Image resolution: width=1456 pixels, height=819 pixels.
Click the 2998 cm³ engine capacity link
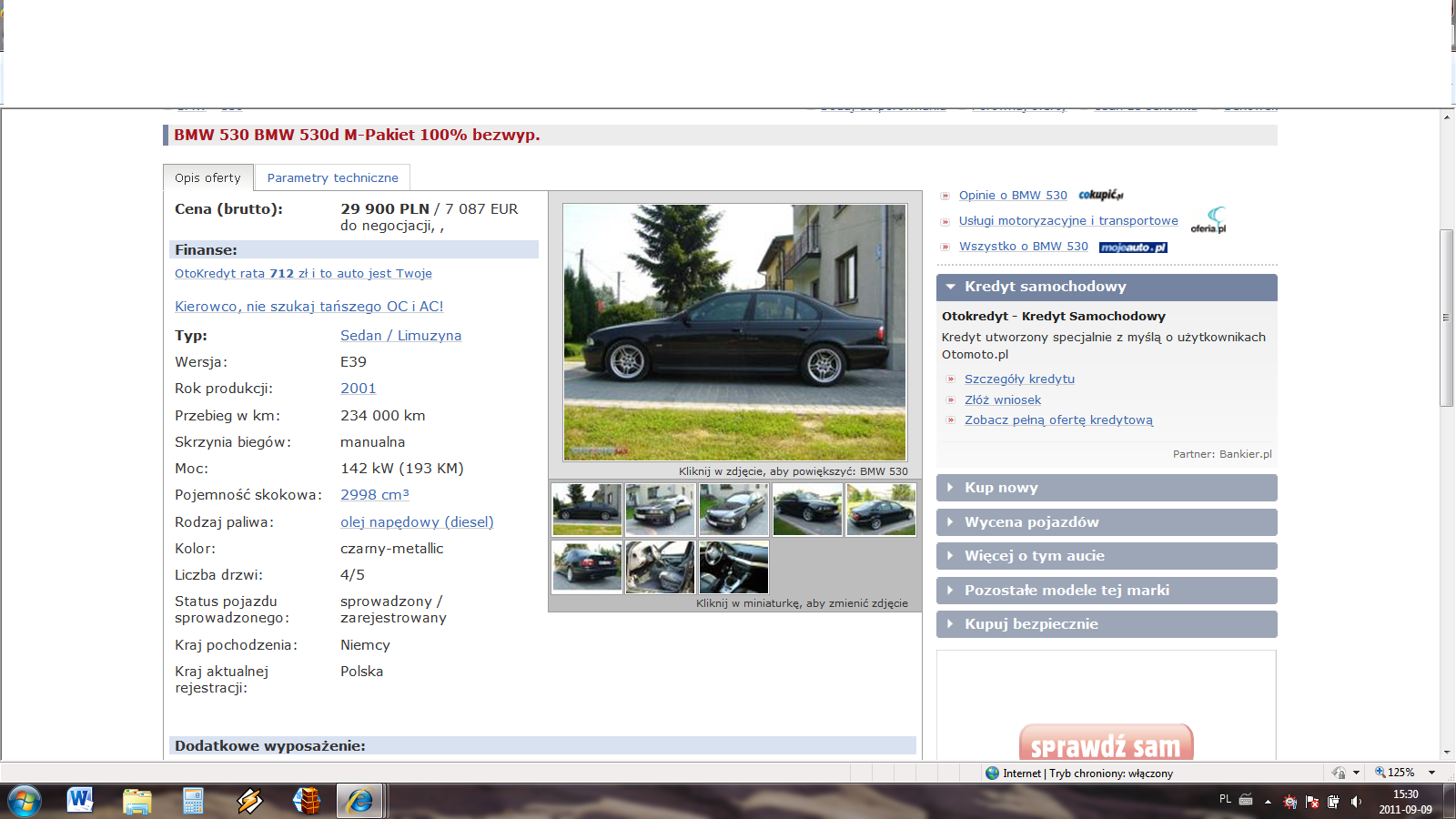375,494
